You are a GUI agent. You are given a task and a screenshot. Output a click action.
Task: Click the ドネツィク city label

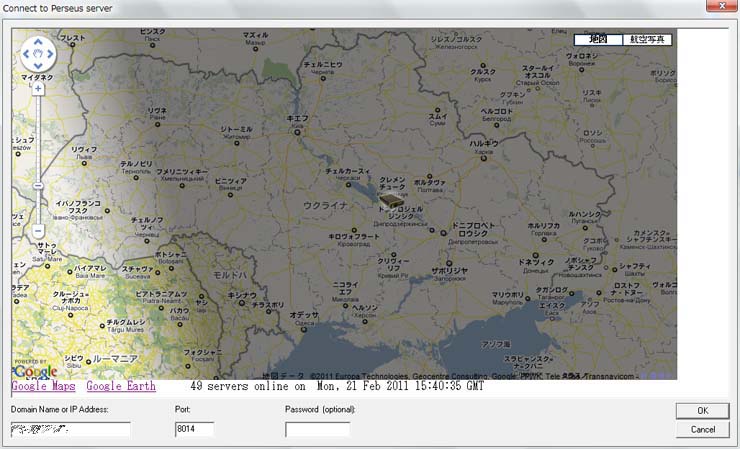click(536, 262)
